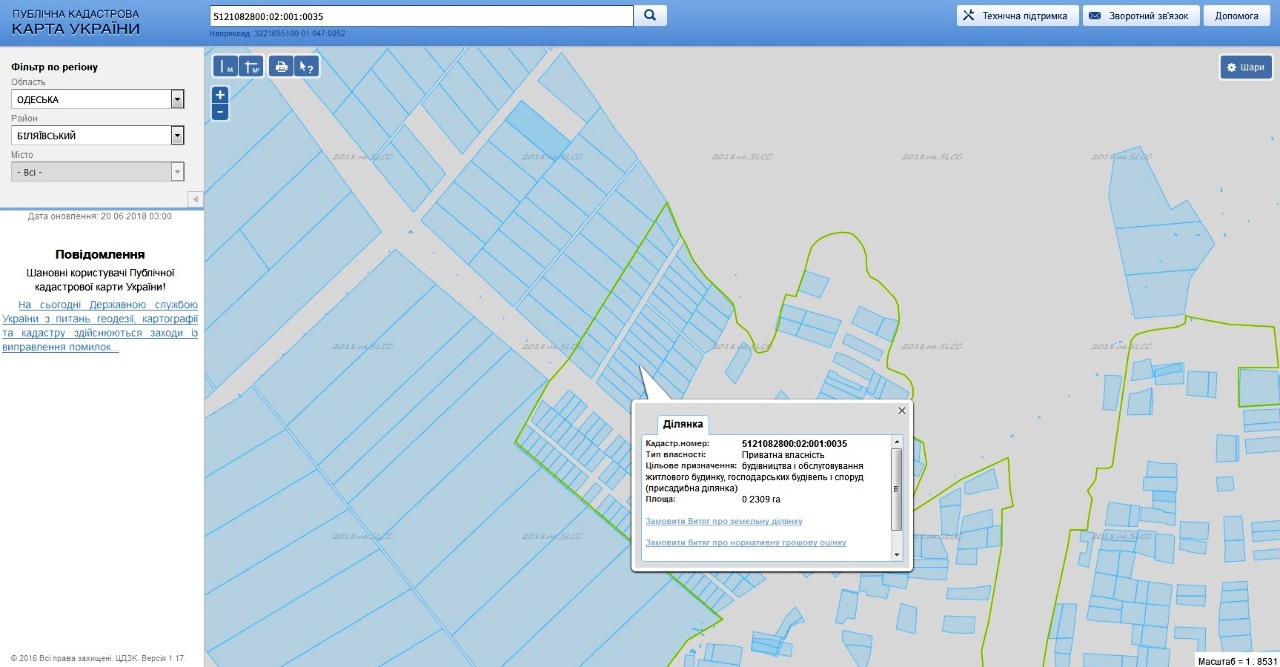Zoom in with the plus button
This screenshot has height=667, width=1280.
[x=220, y=95]
